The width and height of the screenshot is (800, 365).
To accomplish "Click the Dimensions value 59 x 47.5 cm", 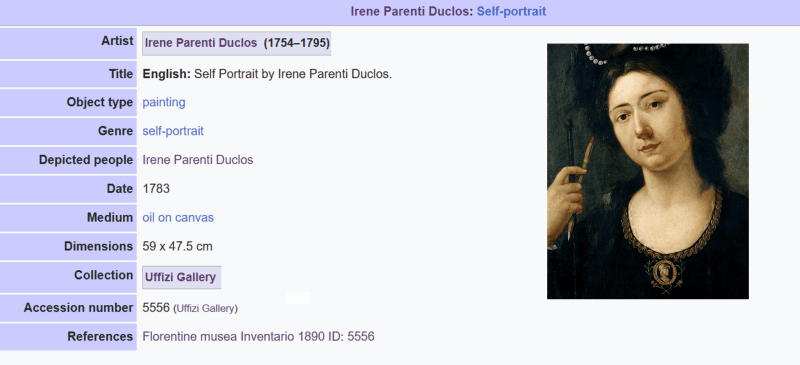I will [177, 247].
